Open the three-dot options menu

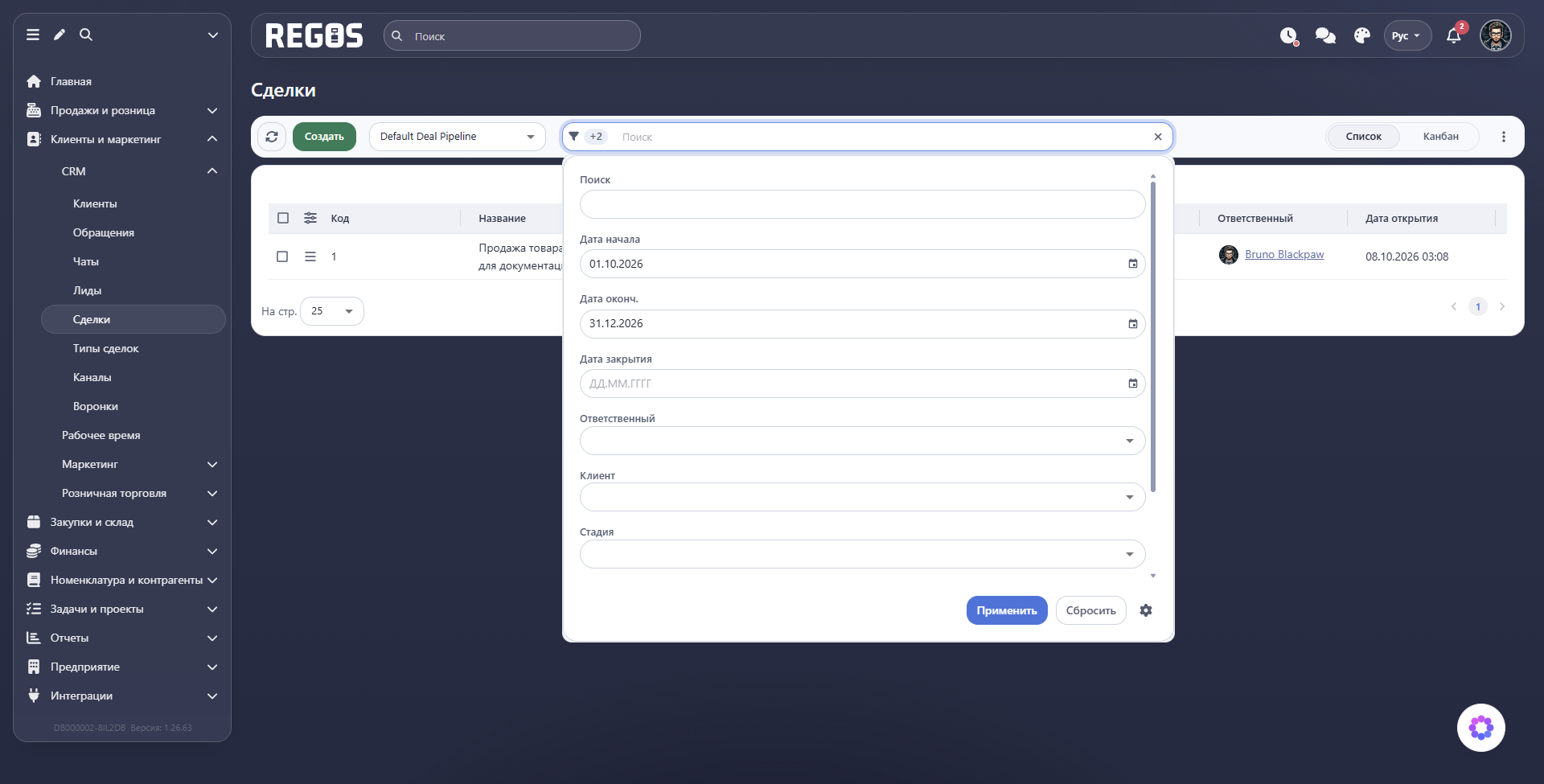point(1503,137)
